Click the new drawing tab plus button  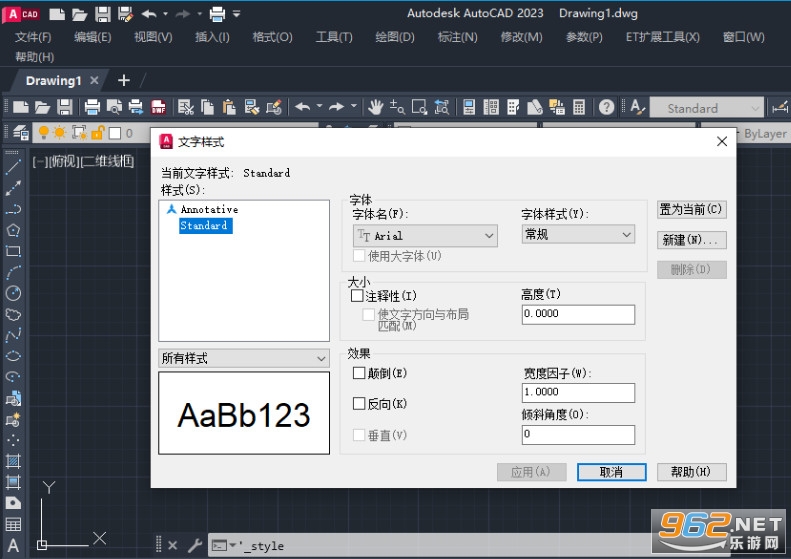(x=124, y=80)
